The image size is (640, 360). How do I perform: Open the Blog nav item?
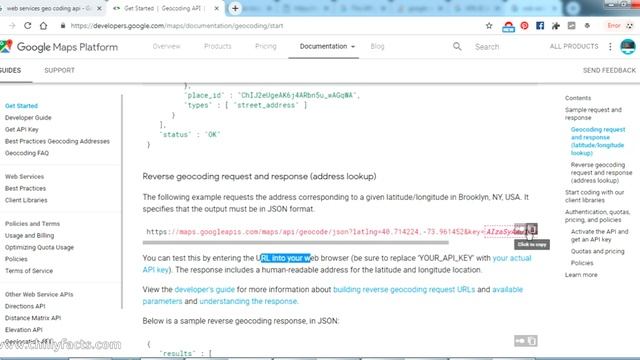click(x=377, y=47)
